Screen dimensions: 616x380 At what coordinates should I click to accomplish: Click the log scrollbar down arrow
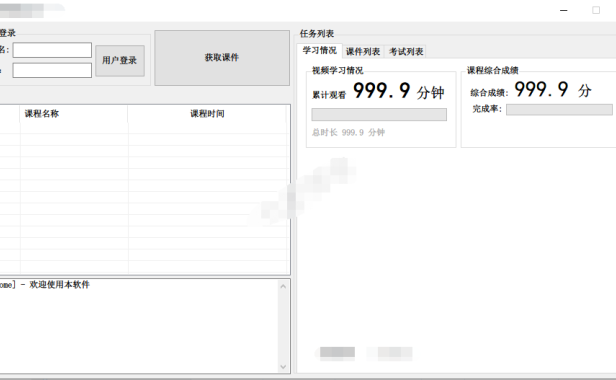click(283, 367)
